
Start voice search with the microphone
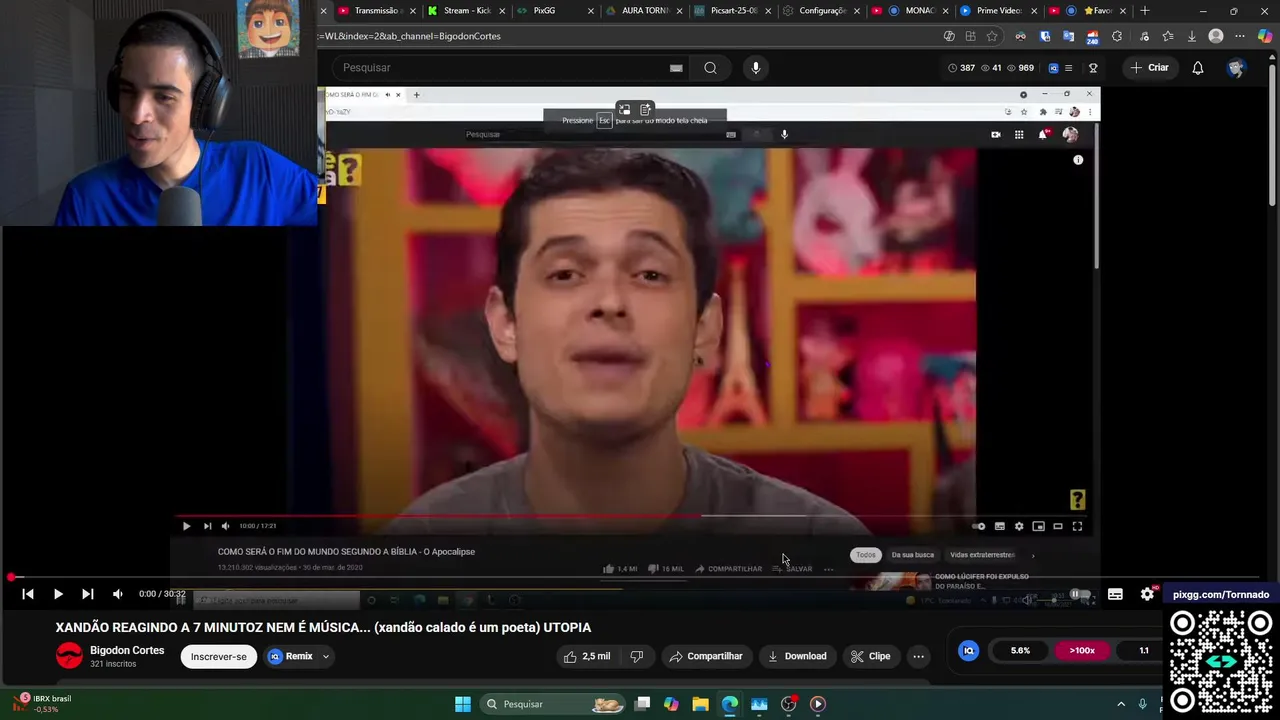point(756,68)
